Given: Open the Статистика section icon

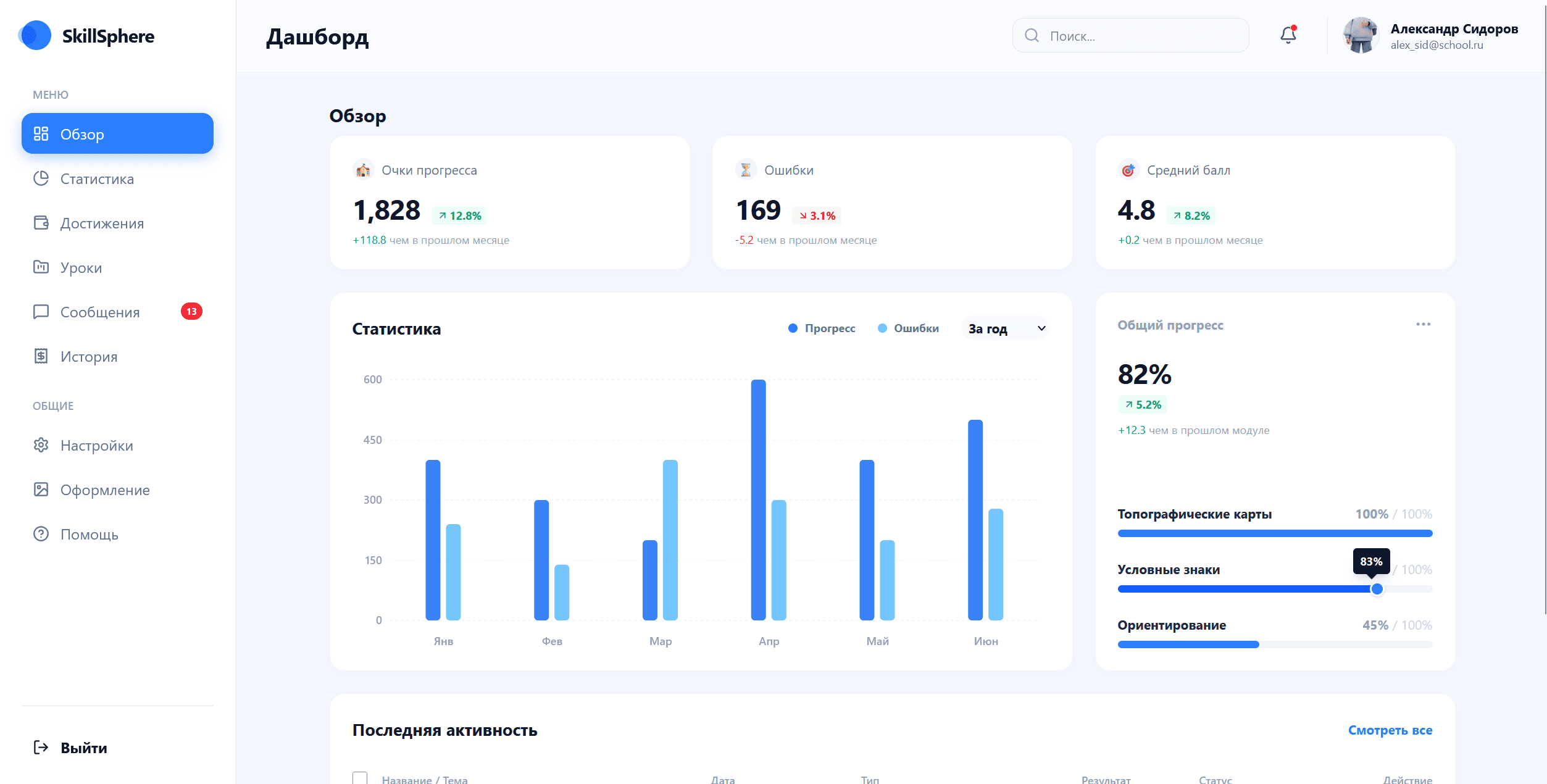Looking at the screenshot, I should pyautogui.click(x=41, y=178).
